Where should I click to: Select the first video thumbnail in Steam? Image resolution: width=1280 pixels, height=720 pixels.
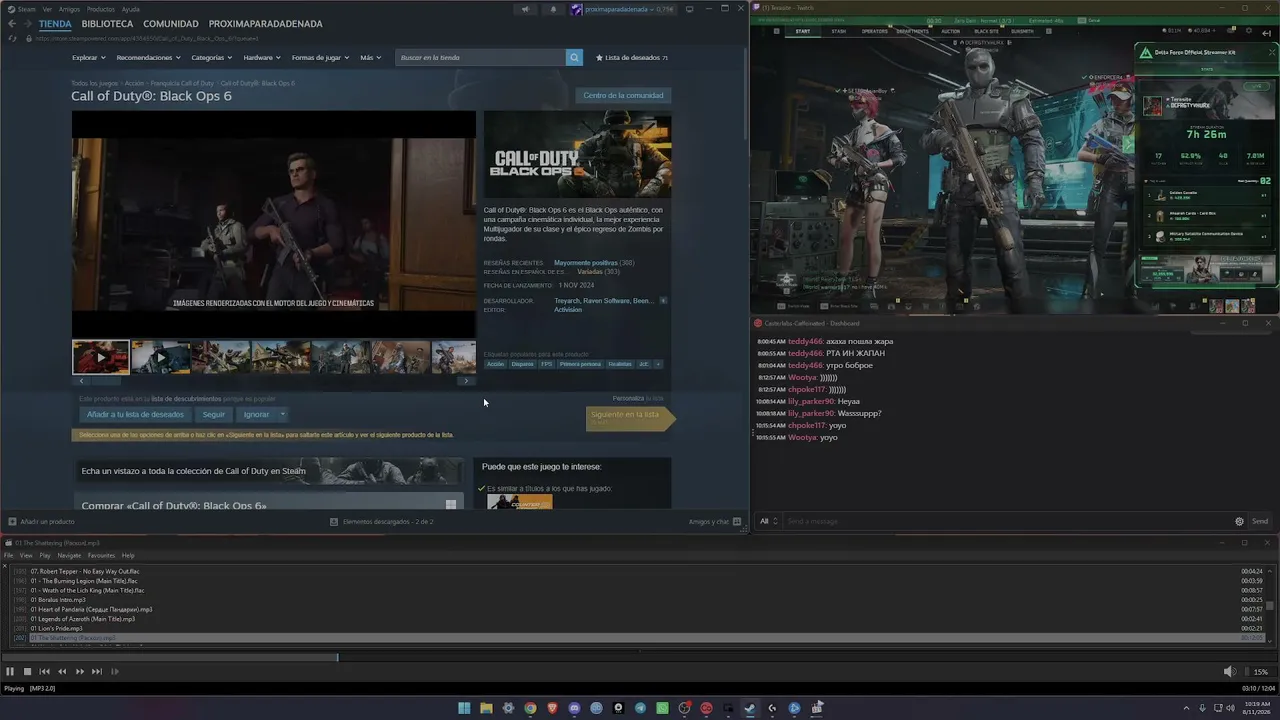coord(100,357)
